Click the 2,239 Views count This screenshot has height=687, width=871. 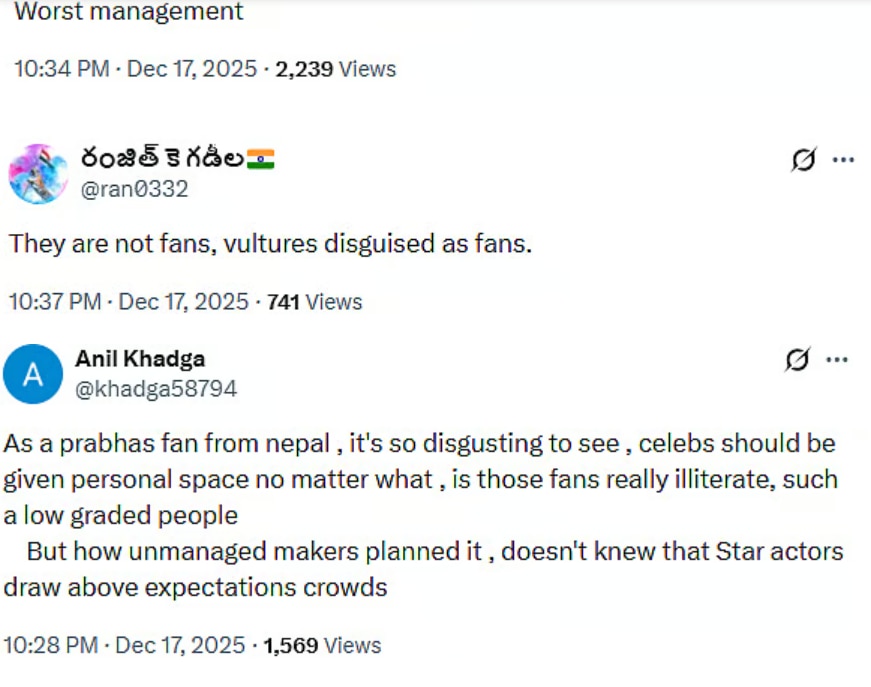[336, 69]
